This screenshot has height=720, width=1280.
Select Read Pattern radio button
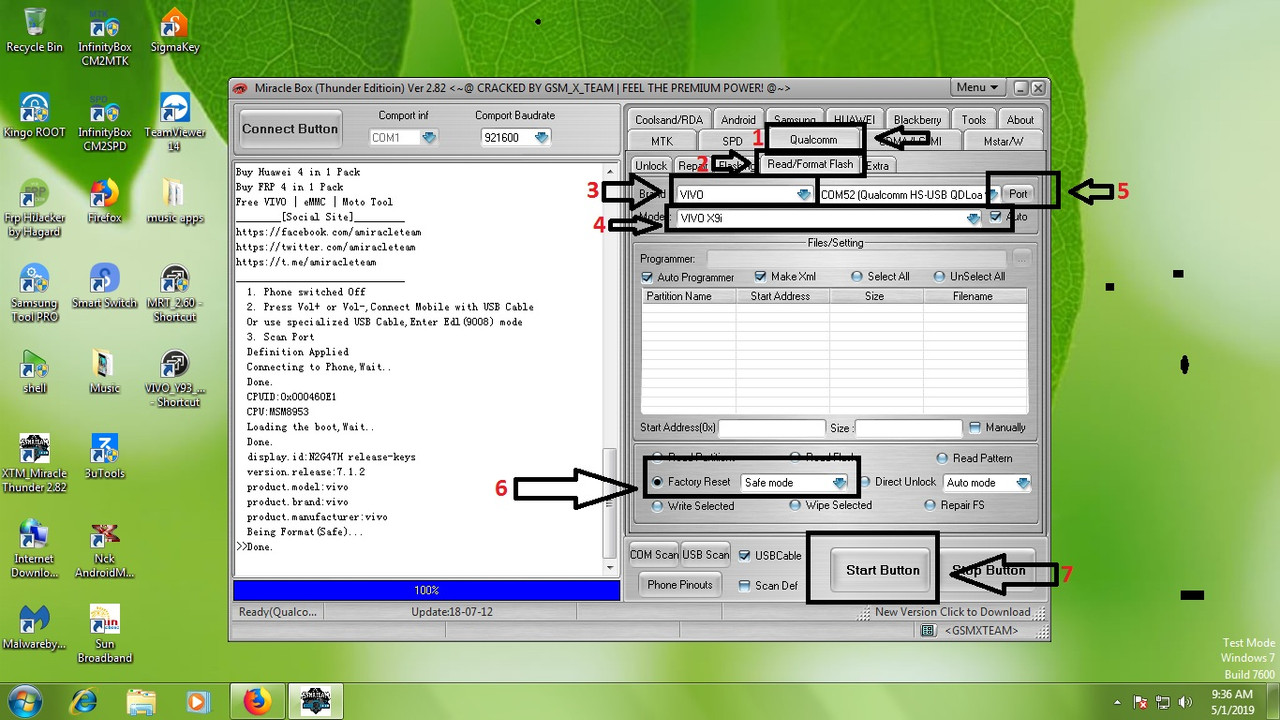(x=942, y=458)
